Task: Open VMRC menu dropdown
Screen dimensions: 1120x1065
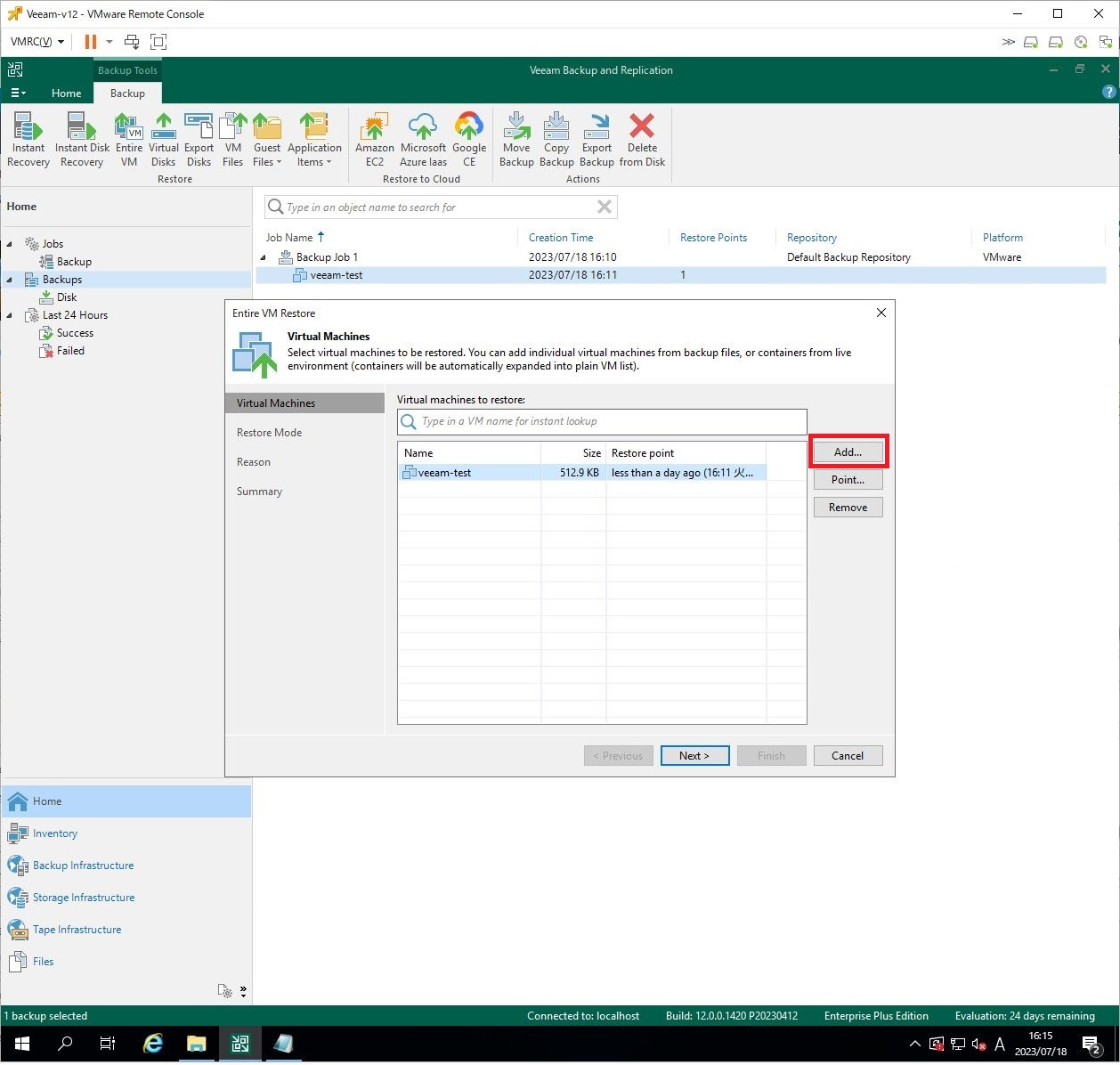Action: (x=37, y=41)
